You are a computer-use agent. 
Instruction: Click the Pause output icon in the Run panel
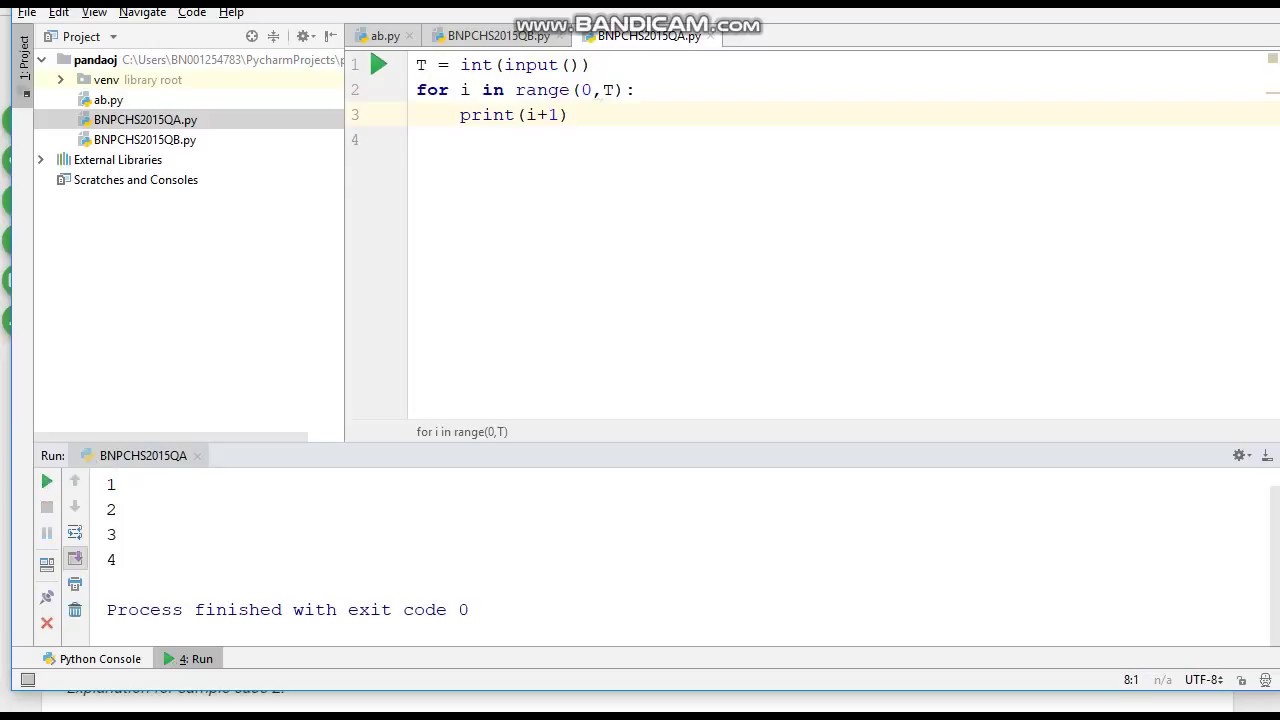[x=47, y=533]
